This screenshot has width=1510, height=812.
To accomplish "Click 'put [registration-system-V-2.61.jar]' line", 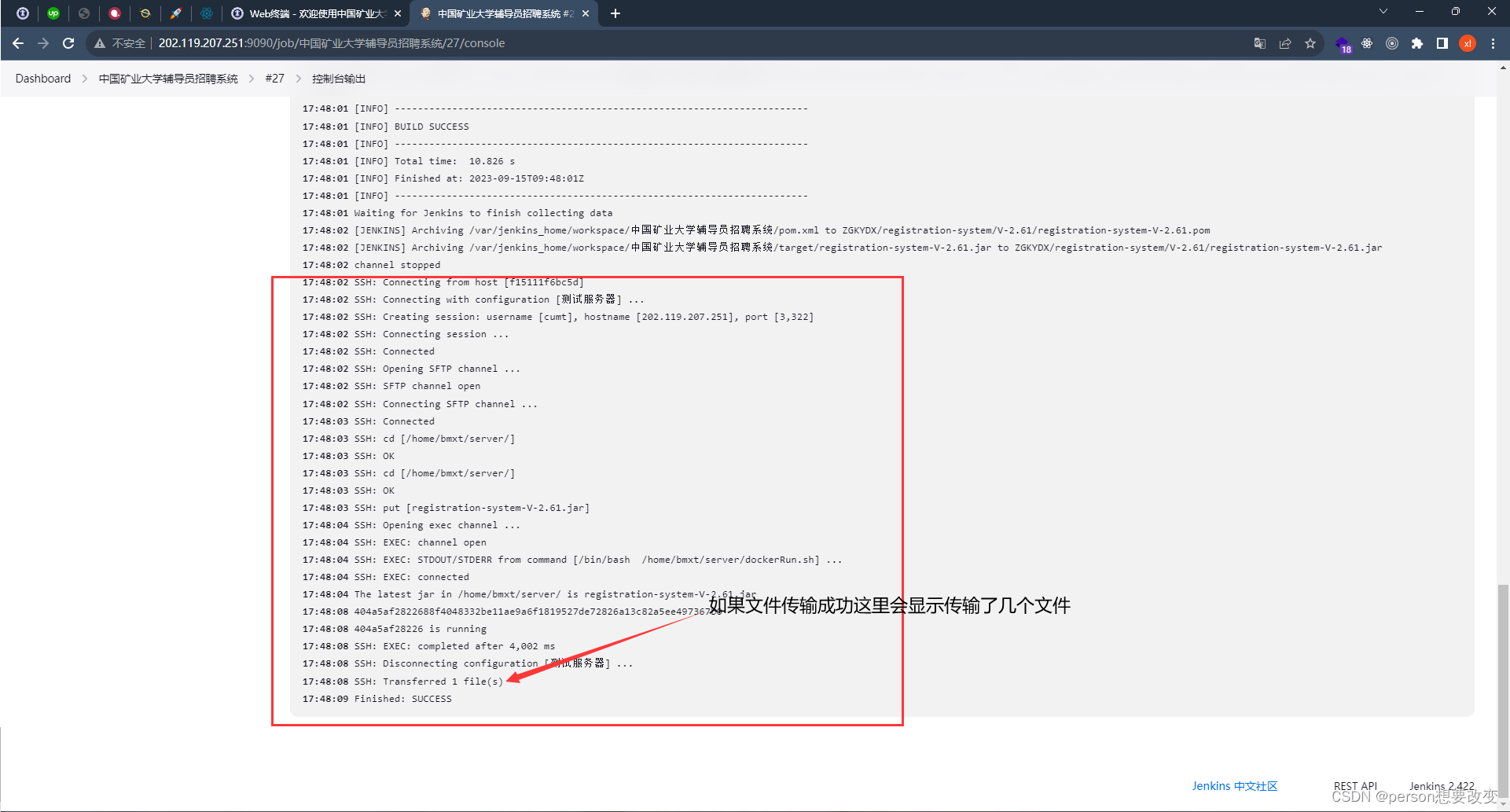I will click(446, 508).
